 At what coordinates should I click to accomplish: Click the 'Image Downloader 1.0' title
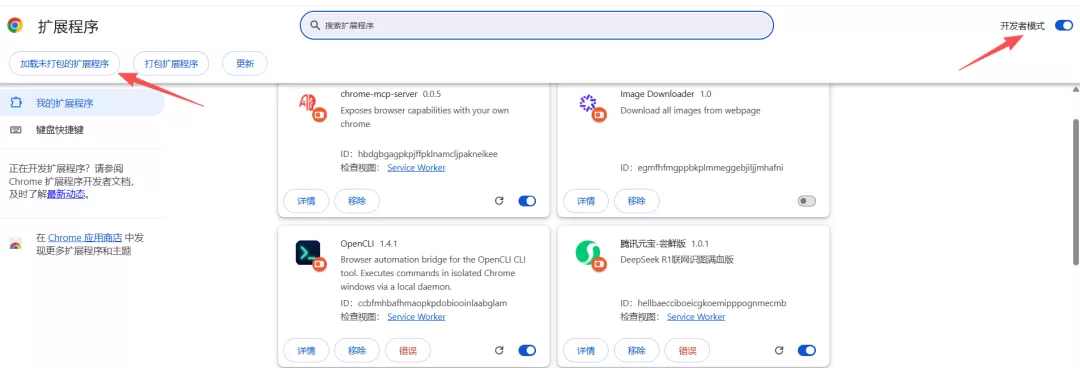pos(665,94)
